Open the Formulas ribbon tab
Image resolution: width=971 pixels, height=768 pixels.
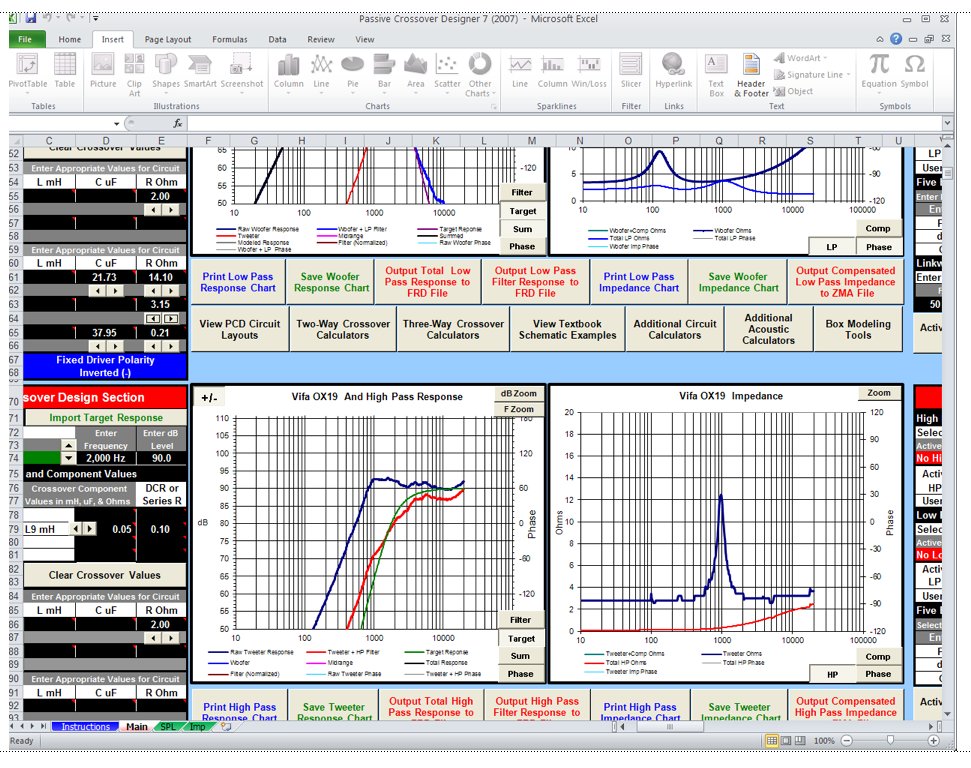click(x=230, y=39)
